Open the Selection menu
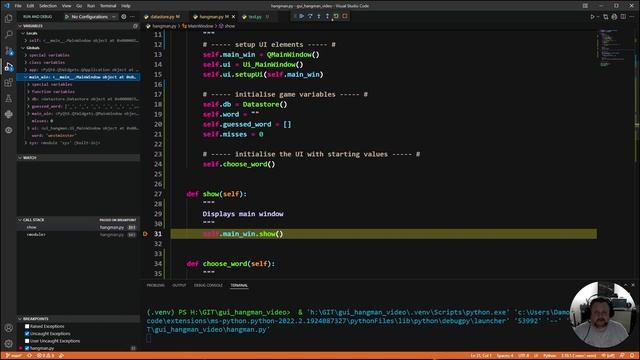 click(48, 6)
